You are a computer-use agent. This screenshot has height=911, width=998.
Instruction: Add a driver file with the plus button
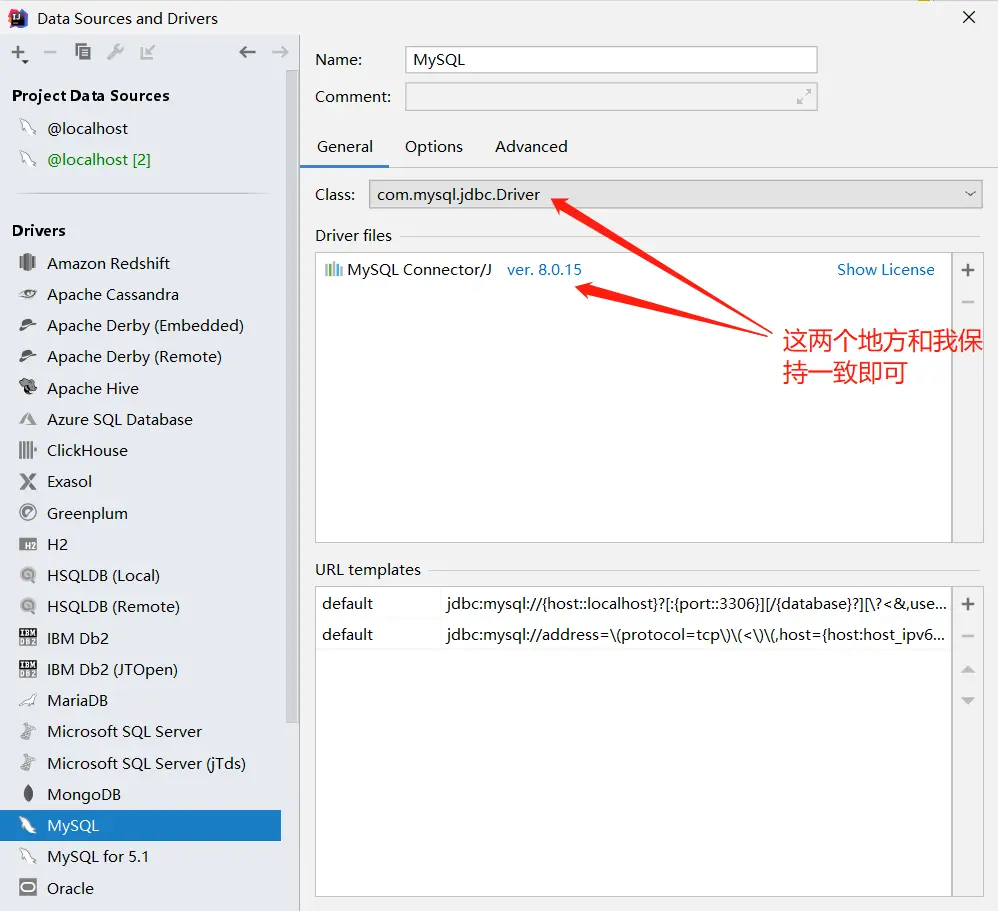[x=968, y=270]
